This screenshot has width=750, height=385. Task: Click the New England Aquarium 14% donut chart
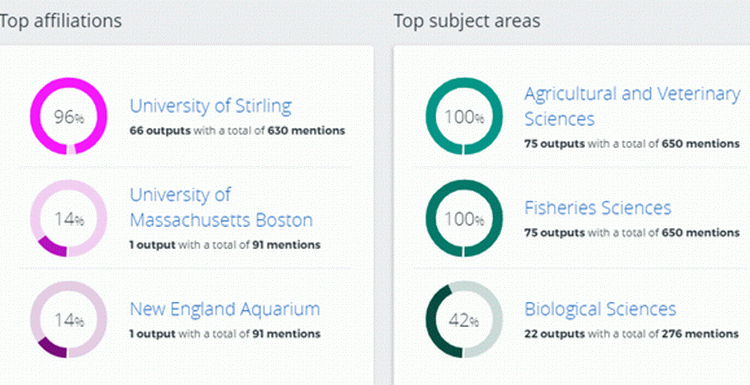pyautogui.click(x=68, y=319)
